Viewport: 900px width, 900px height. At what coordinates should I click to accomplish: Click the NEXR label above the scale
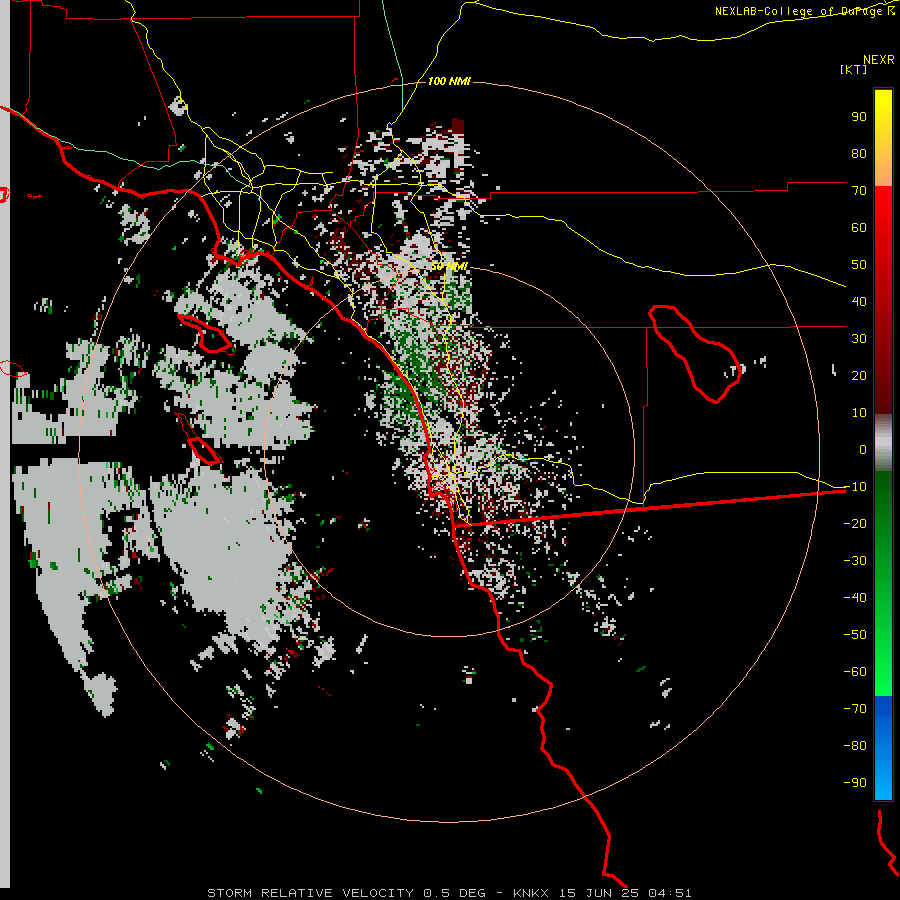[879, 60]
